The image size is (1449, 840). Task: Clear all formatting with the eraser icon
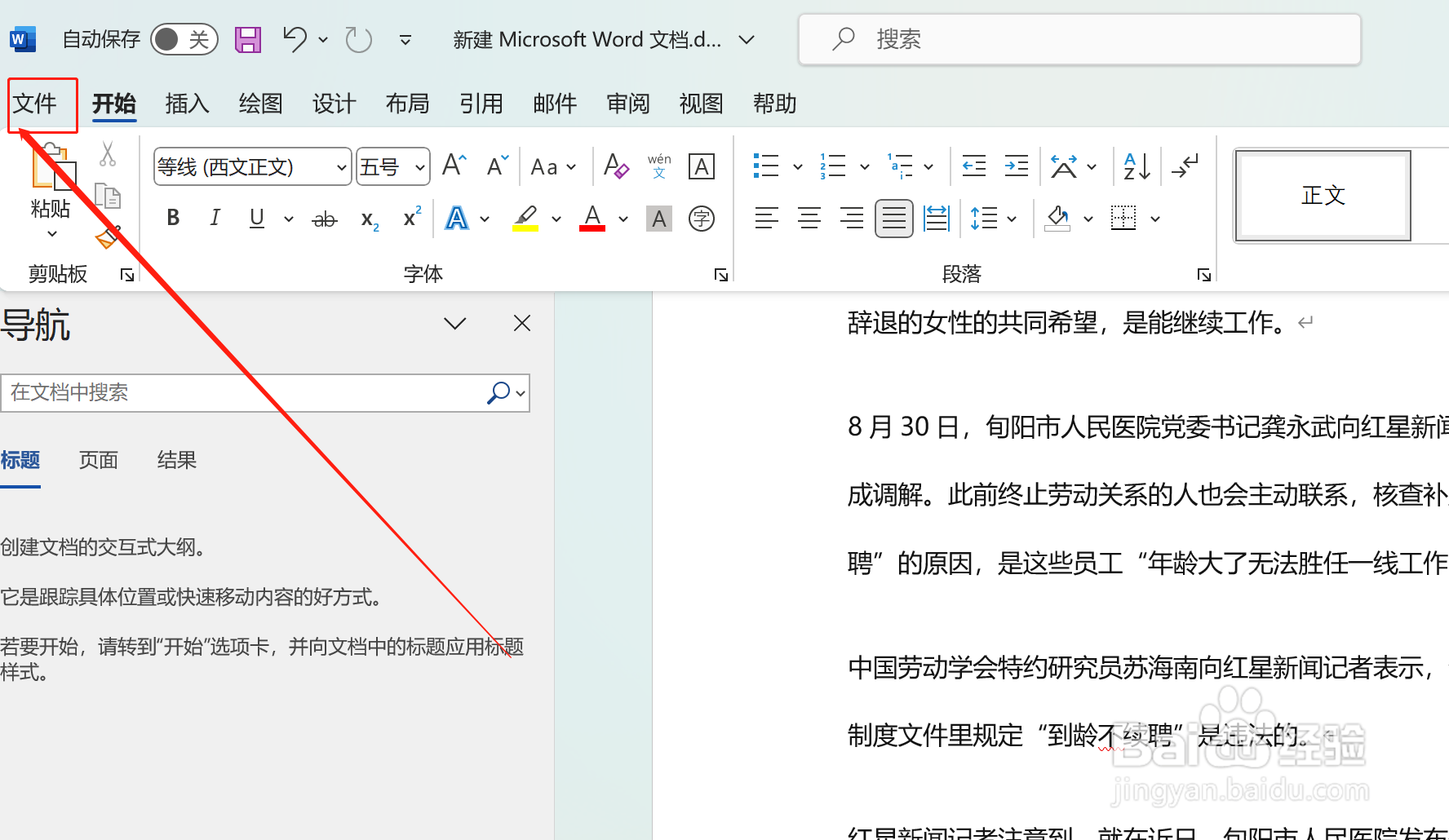615,166
